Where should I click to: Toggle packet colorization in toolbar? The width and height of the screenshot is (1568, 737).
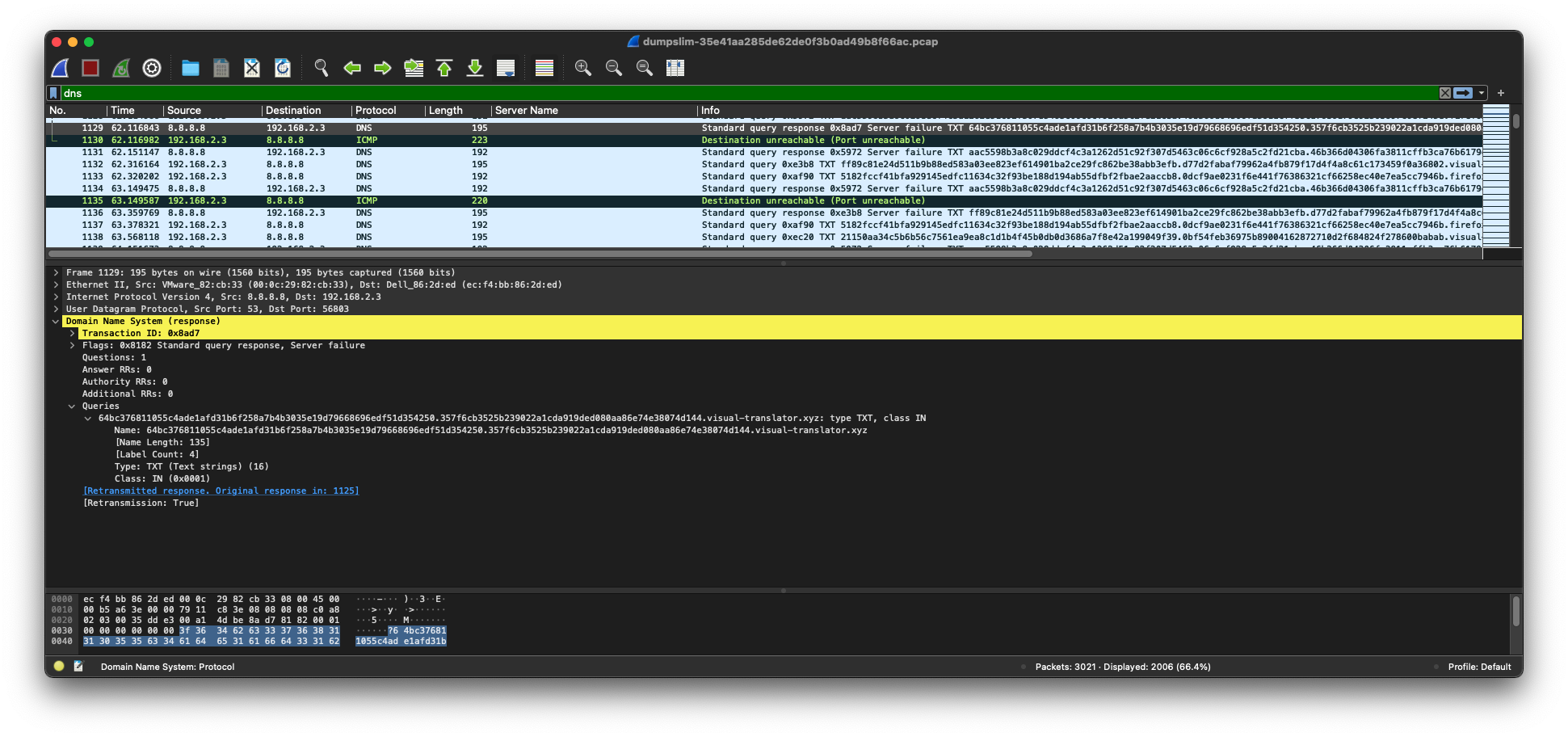[544, 69]
